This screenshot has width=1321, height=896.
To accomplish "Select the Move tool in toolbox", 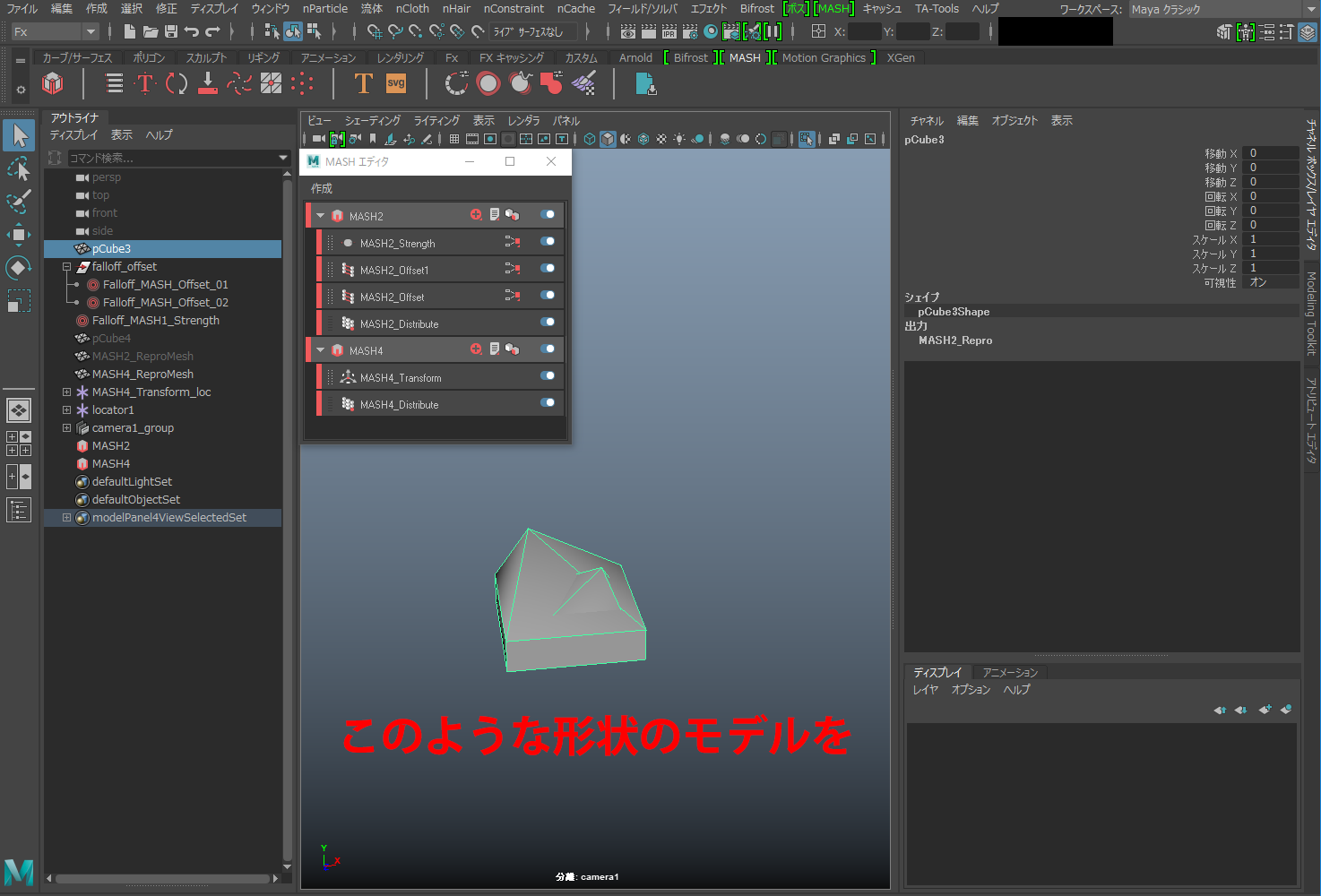I will click(19, 235).
